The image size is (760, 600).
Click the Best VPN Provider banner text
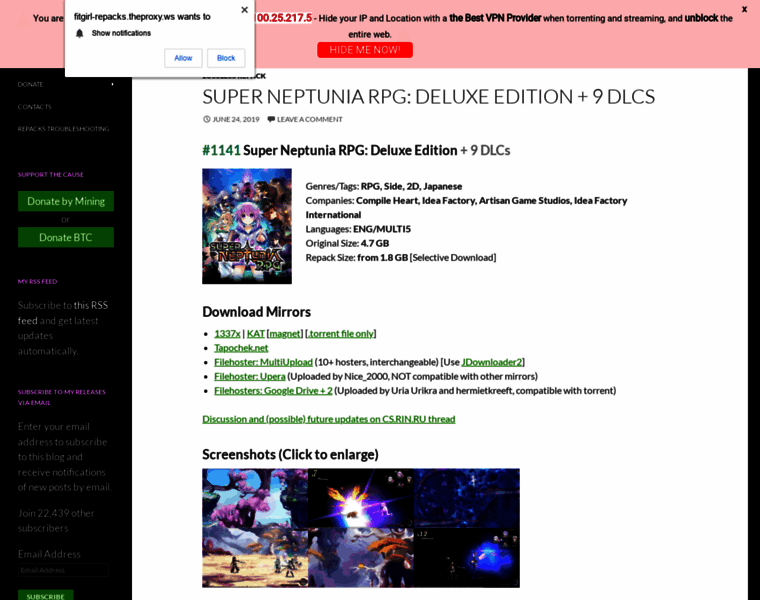tap(495, 18)
